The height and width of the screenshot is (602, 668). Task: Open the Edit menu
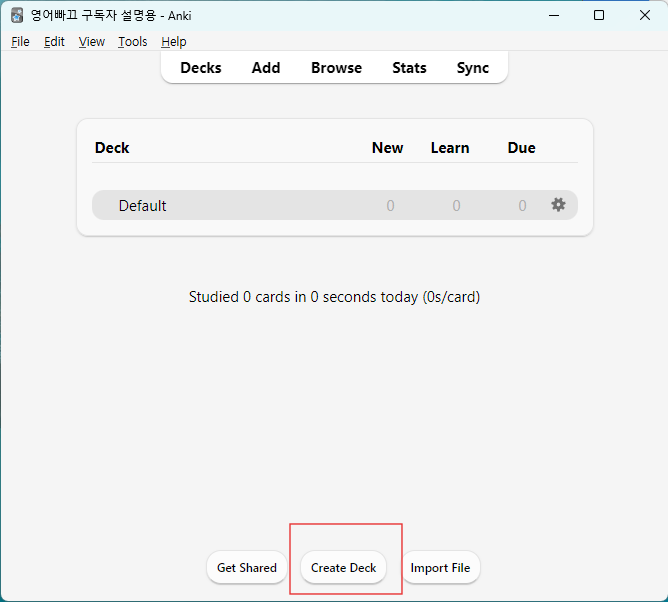click(54, 42)
